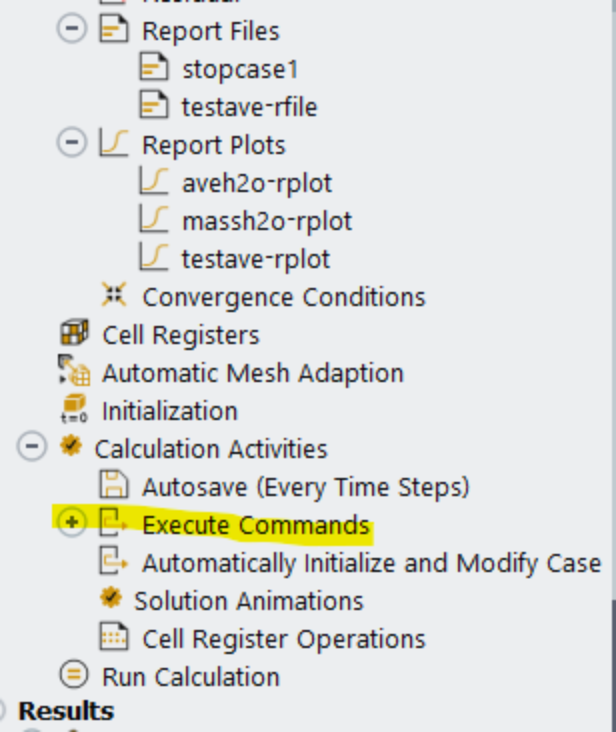Screen dimensions: 616x732
Task: Click the Automatic Mesh Adaption icon
Action: [73, 373]
